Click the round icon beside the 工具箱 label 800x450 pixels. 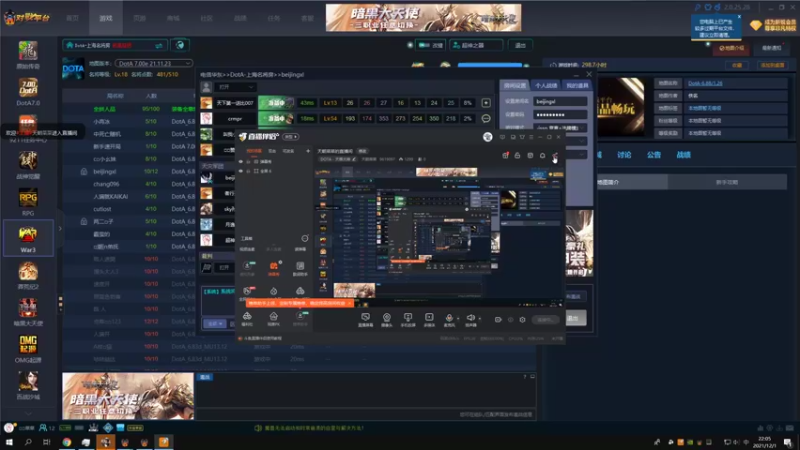305,238
